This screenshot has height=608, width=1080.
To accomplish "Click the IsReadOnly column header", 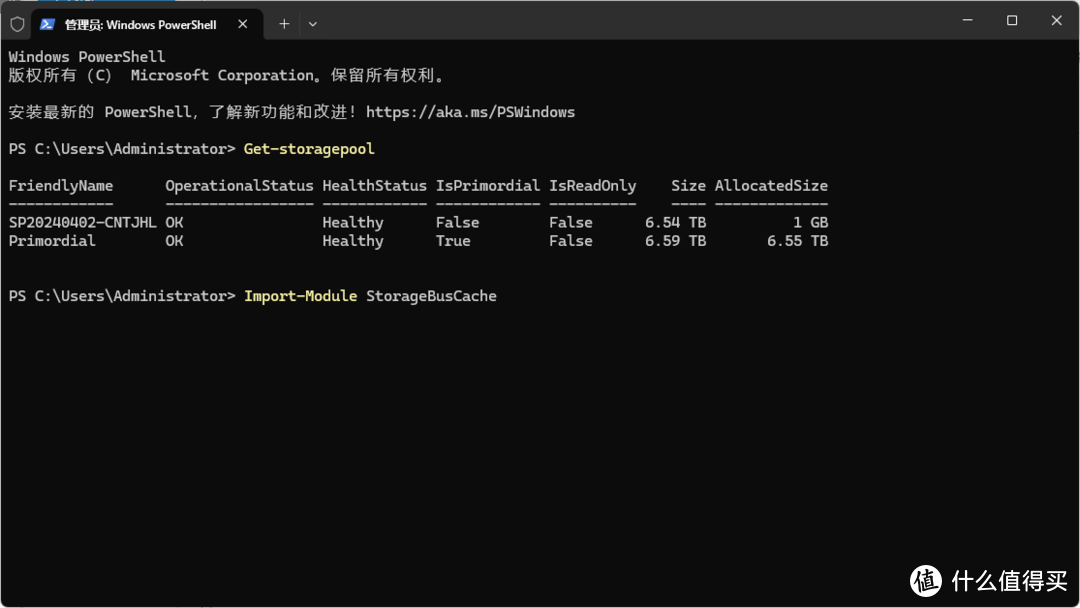I will click(x=592, y=186).
